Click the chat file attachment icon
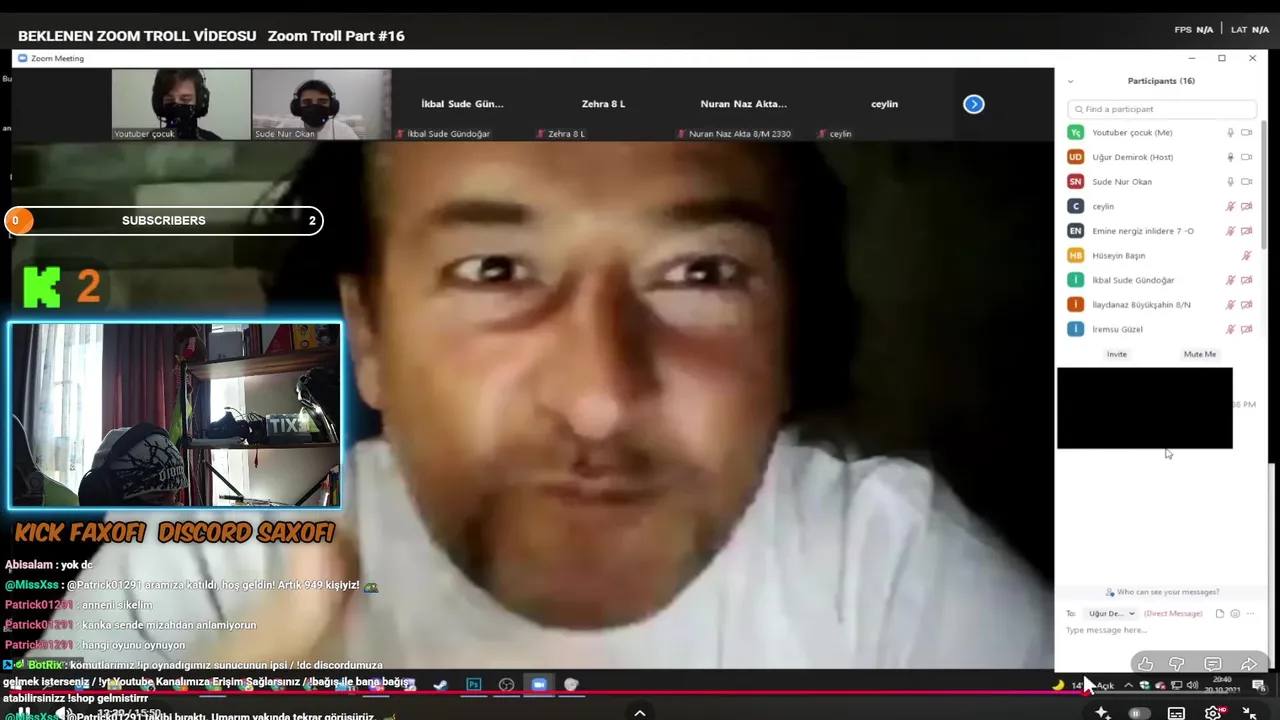 pos(1219,613)
